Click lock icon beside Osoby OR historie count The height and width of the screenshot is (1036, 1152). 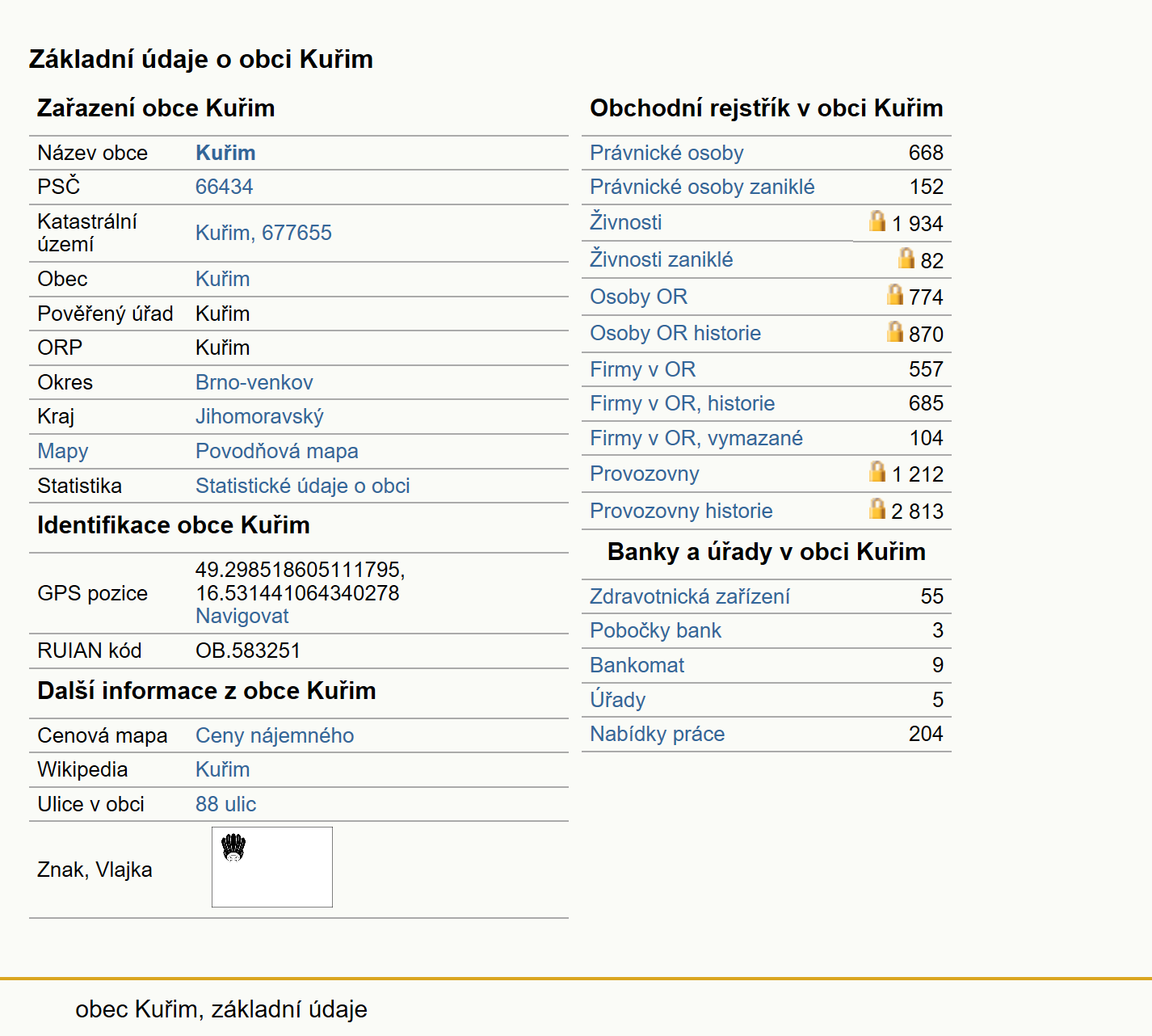(894, 331)
